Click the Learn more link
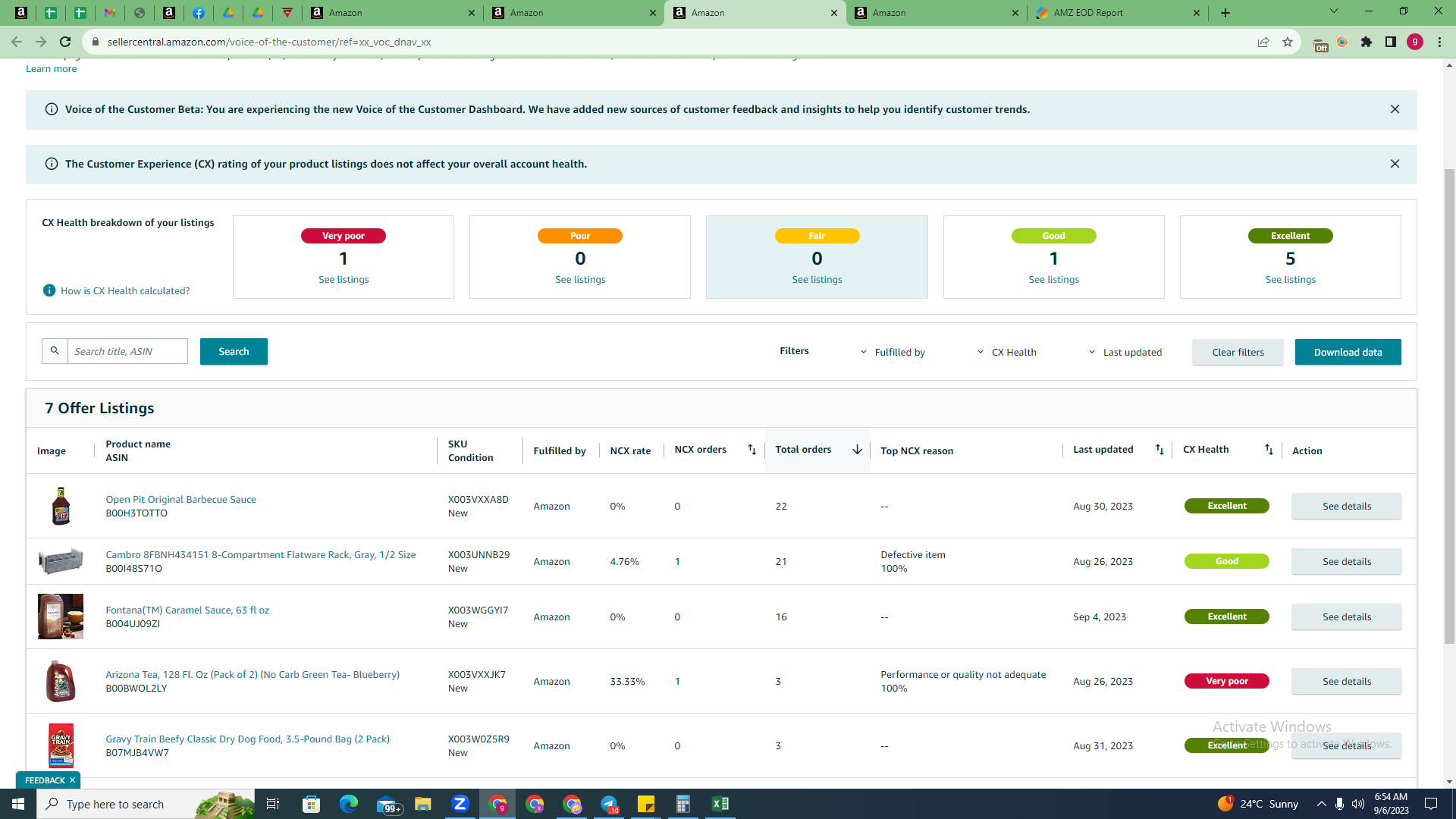The height and width of the screenshot is (819, 1456). [x=51, y=69]
